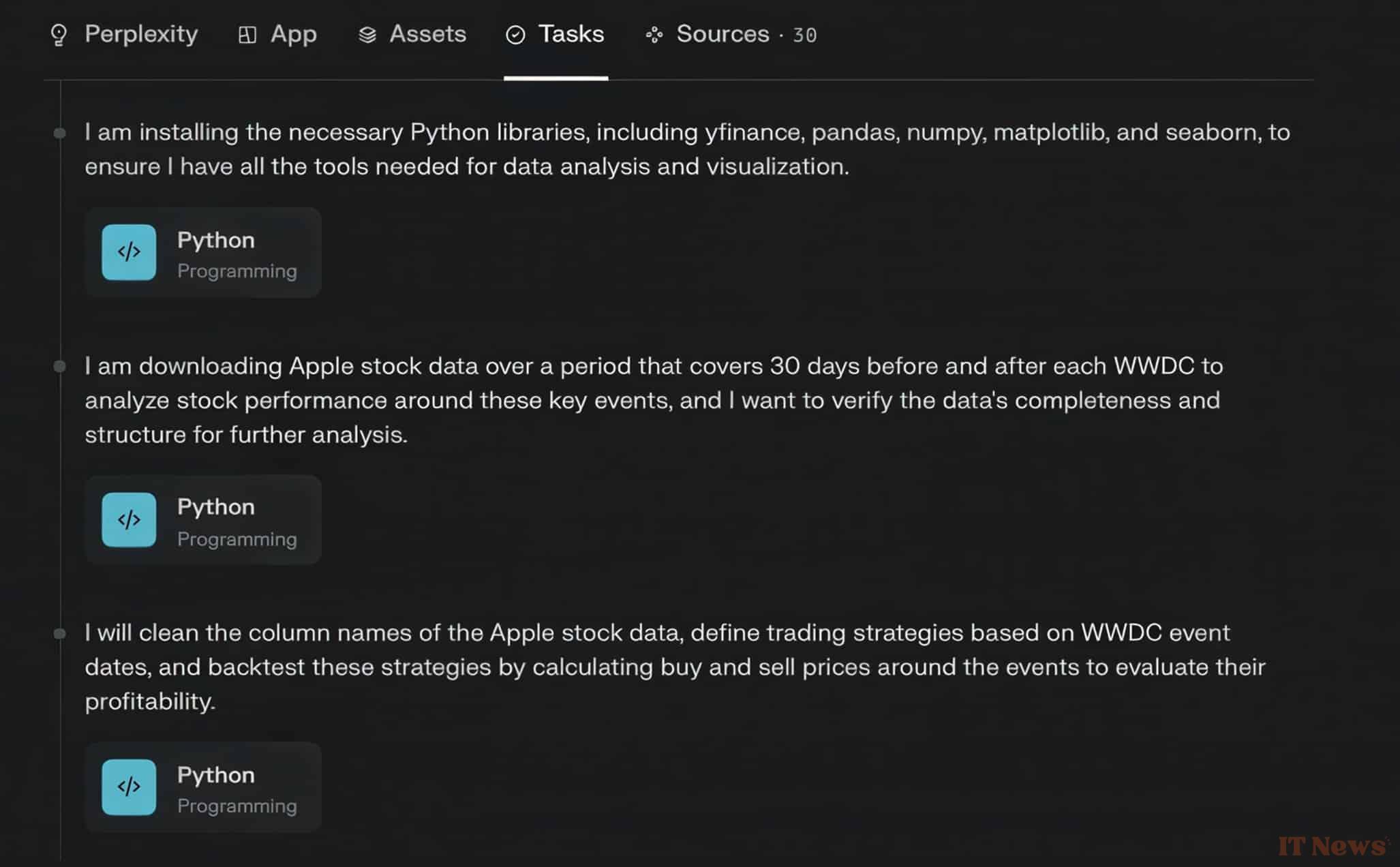Click the checkmark circle Tasks icon
Image resolution: width=1400 pixels, height=867 pixels.
coord(516,35)
